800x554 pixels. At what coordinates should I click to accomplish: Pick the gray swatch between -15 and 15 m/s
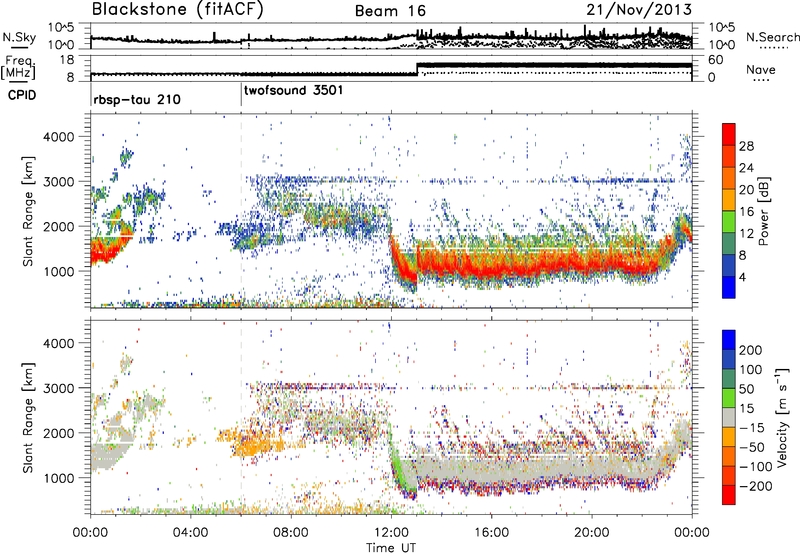pyautogui.click(x=729, y=418)
